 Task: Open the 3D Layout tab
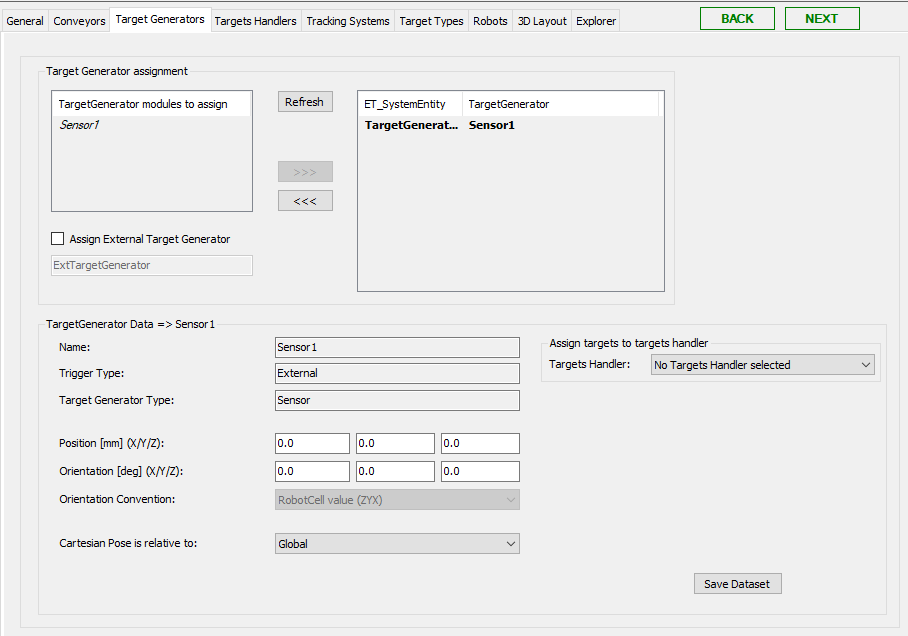pyautogui.click(x=542, y=21)
